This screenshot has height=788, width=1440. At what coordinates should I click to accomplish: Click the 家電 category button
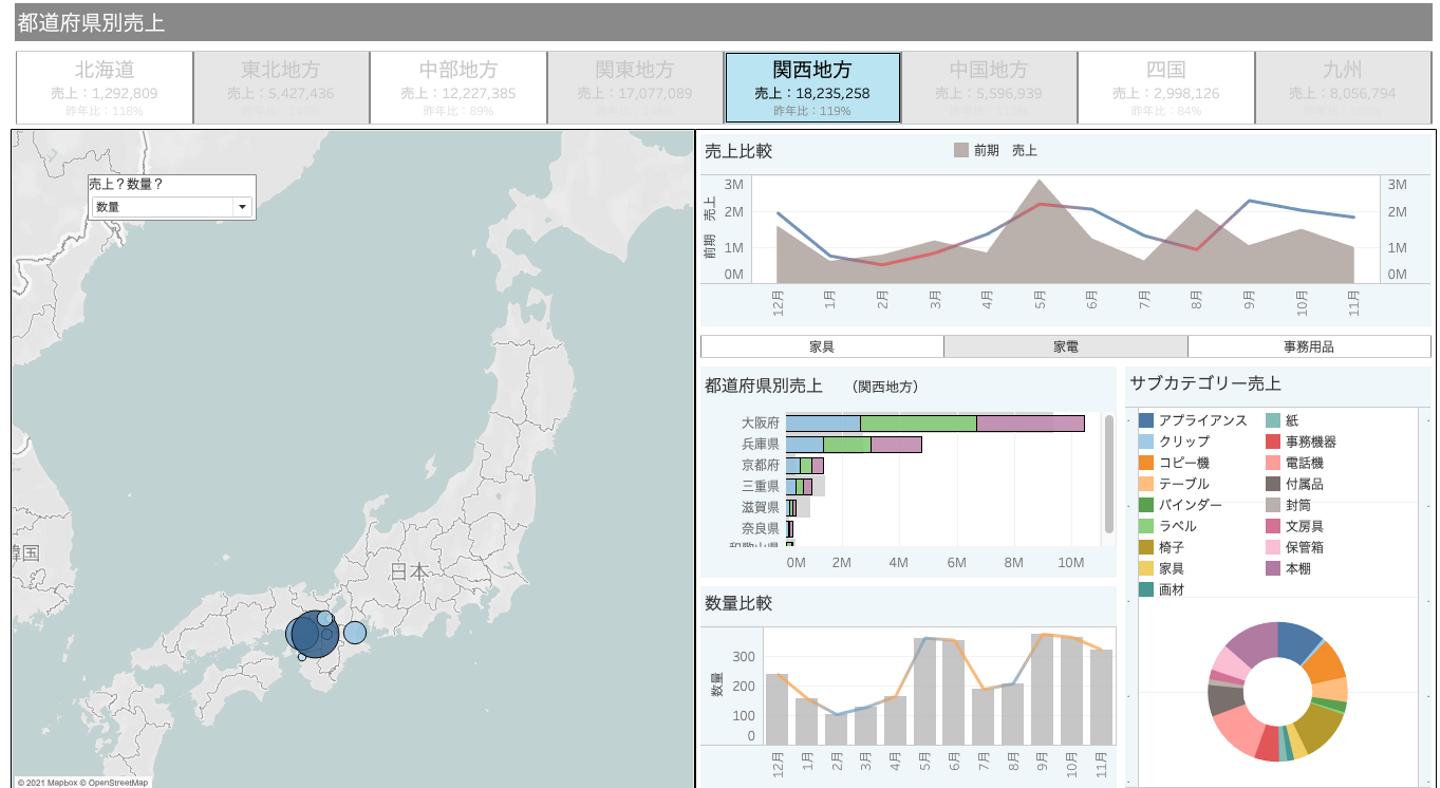click(1065, 347)
